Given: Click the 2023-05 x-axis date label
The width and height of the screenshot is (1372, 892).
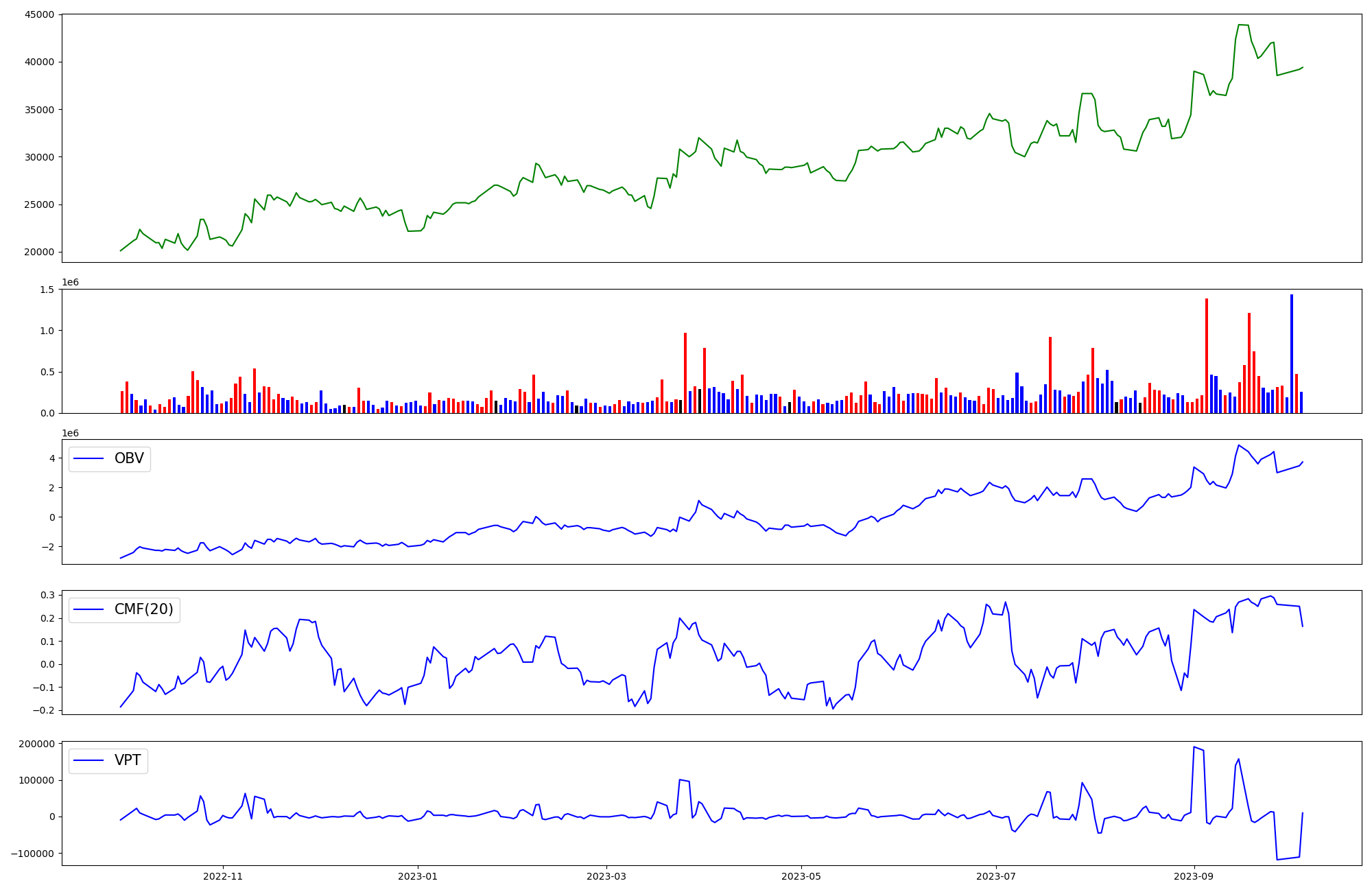Looking at the screenshot, I should 801,876.
